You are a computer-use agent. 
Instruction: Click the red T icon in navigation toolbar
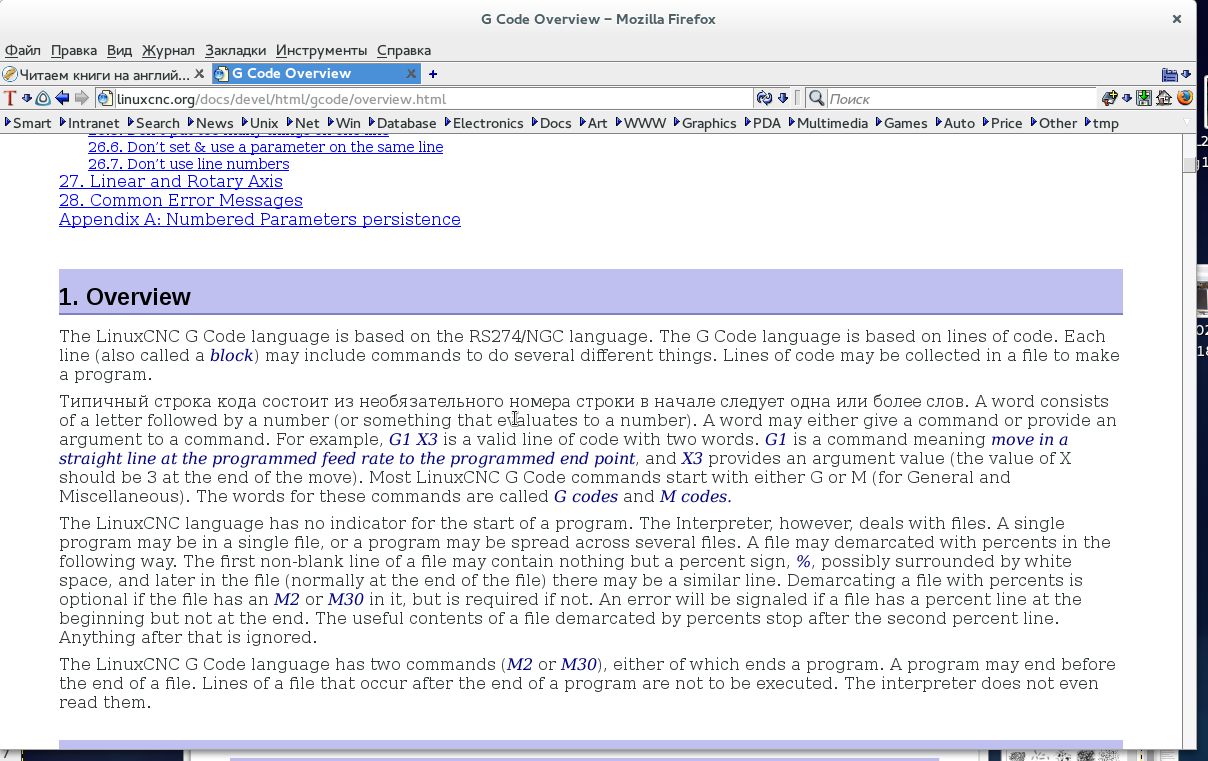[x=10, y=98]
